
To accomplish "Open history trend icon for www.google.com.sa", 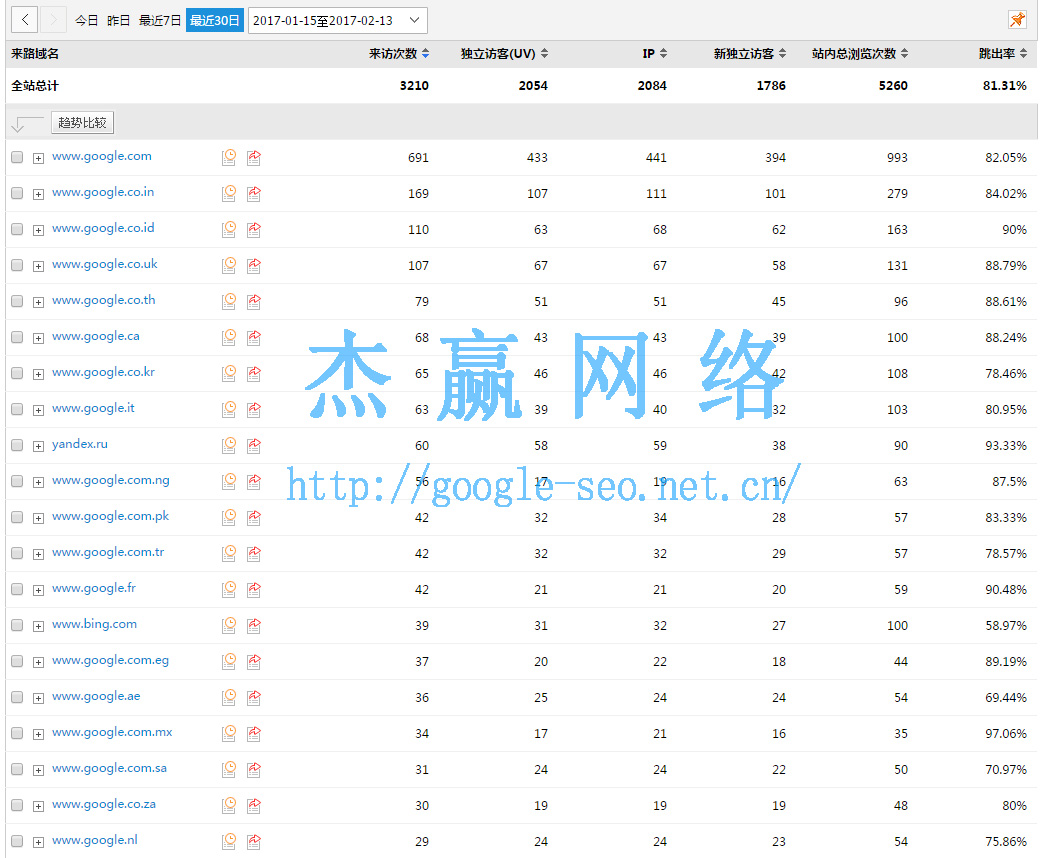I will 229,770.
